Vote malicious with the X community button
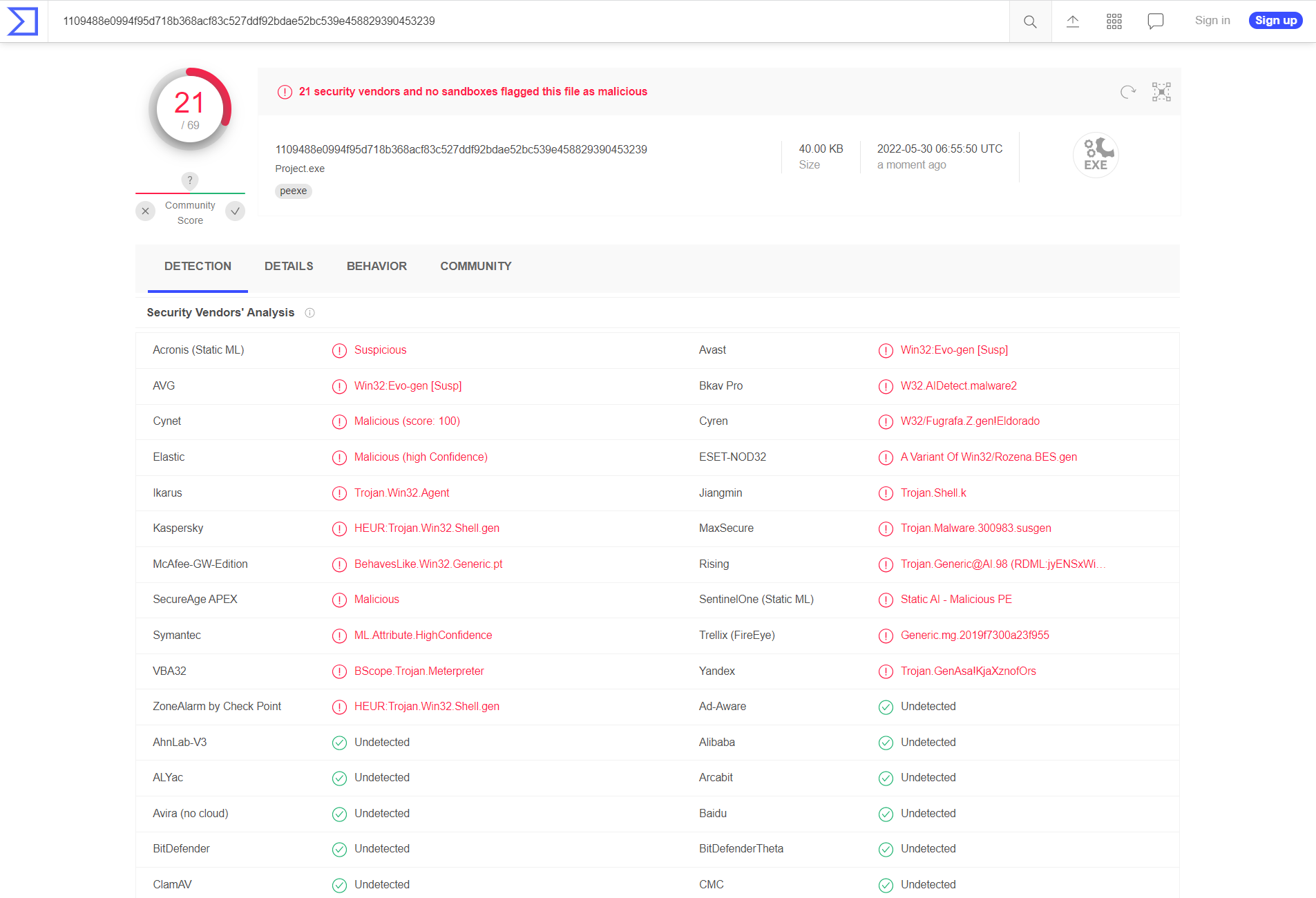 coord(145,211)
